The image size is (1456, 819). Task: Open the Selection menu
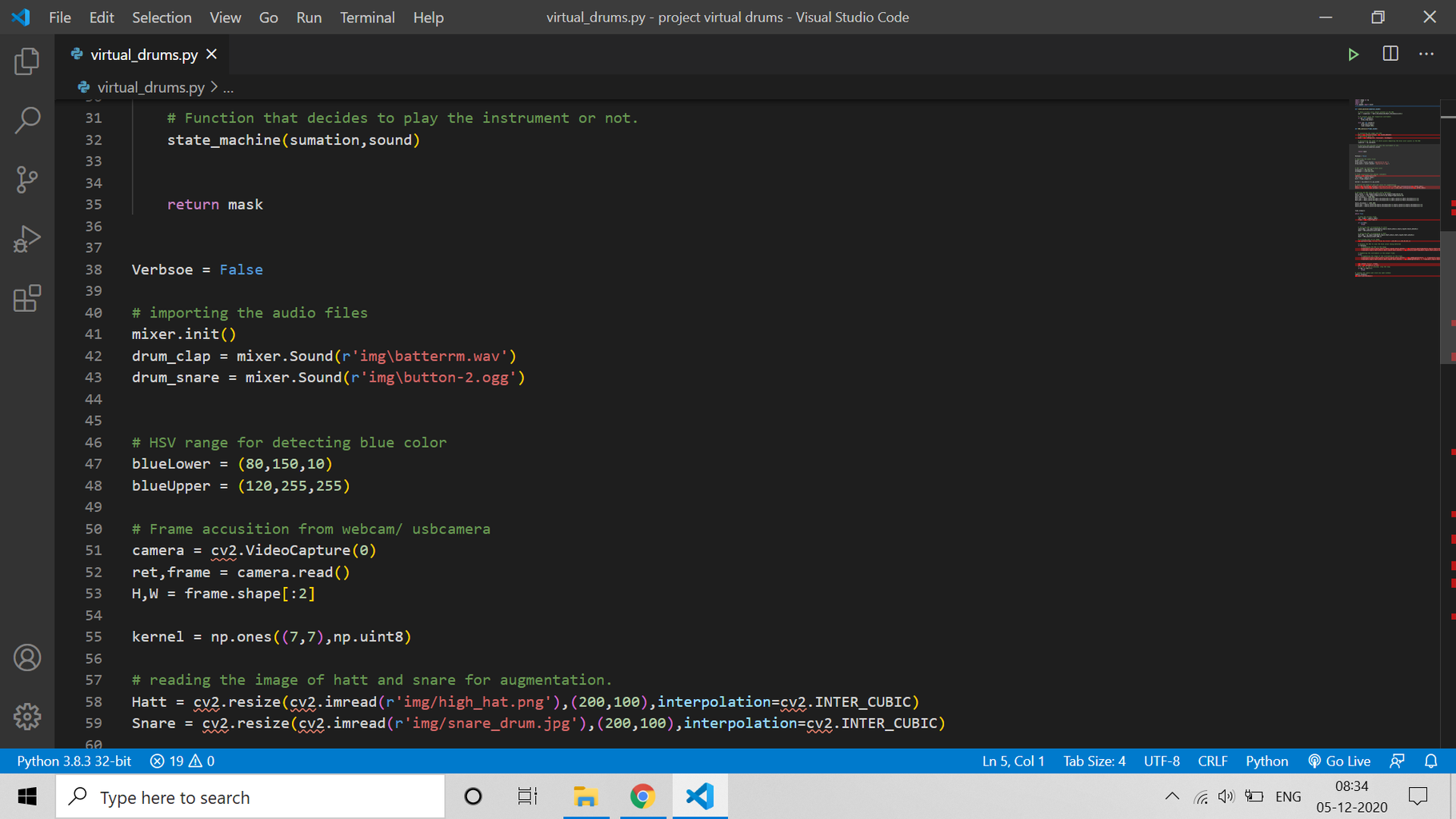[162, 17]
